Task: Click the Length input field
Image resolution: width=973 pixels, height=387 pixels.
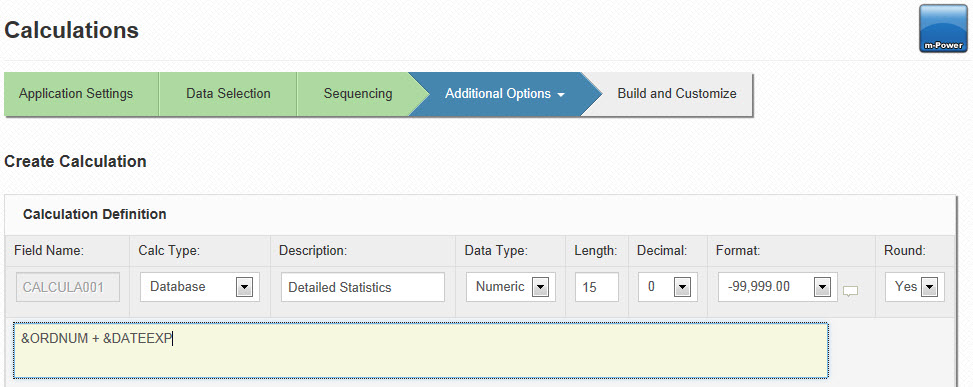Action: [596, 287]
